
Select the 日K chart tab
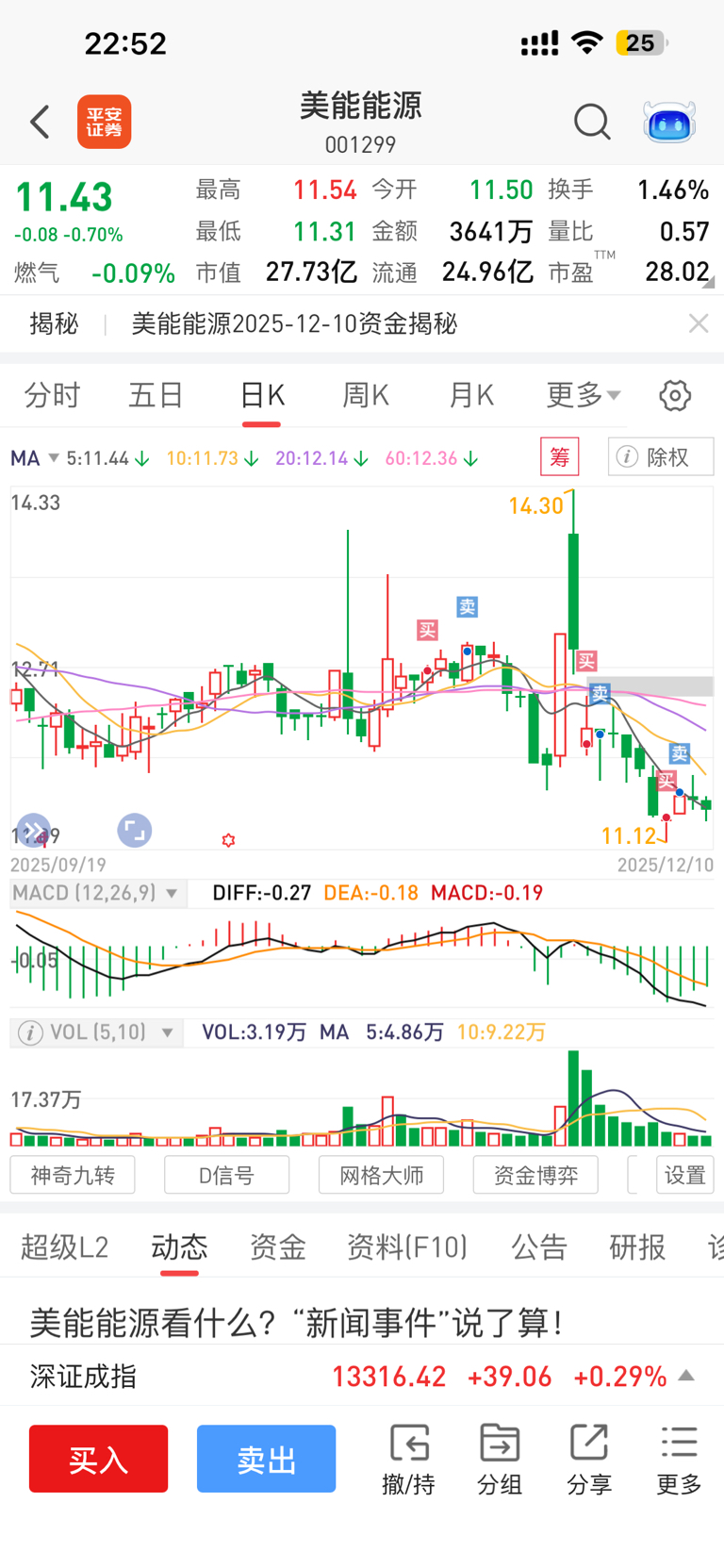(262, 395)
